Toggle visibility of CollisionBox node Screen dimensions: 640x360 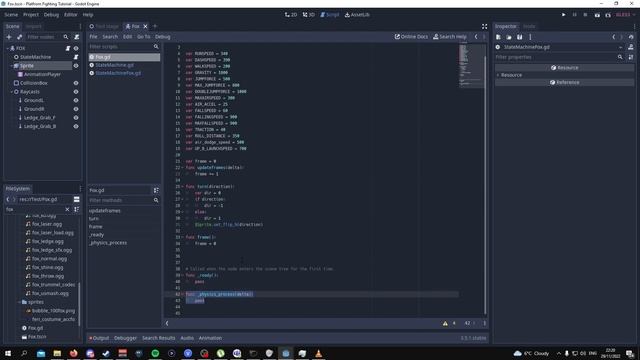(76, 83)
